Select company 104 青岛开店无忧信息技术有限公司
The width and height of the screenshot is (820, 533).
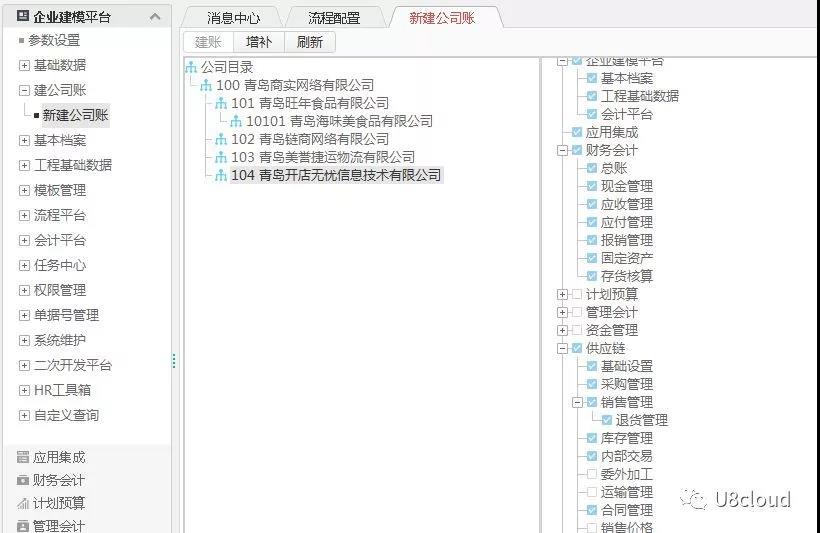point(336,175)
